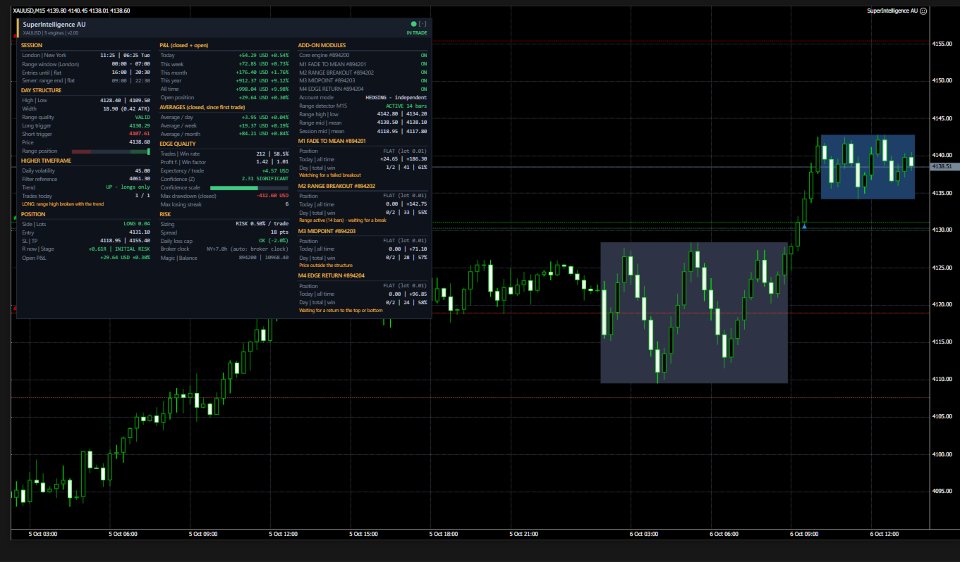
Task: Click the Confidence scale progress bar
Action: coord(249,188)
